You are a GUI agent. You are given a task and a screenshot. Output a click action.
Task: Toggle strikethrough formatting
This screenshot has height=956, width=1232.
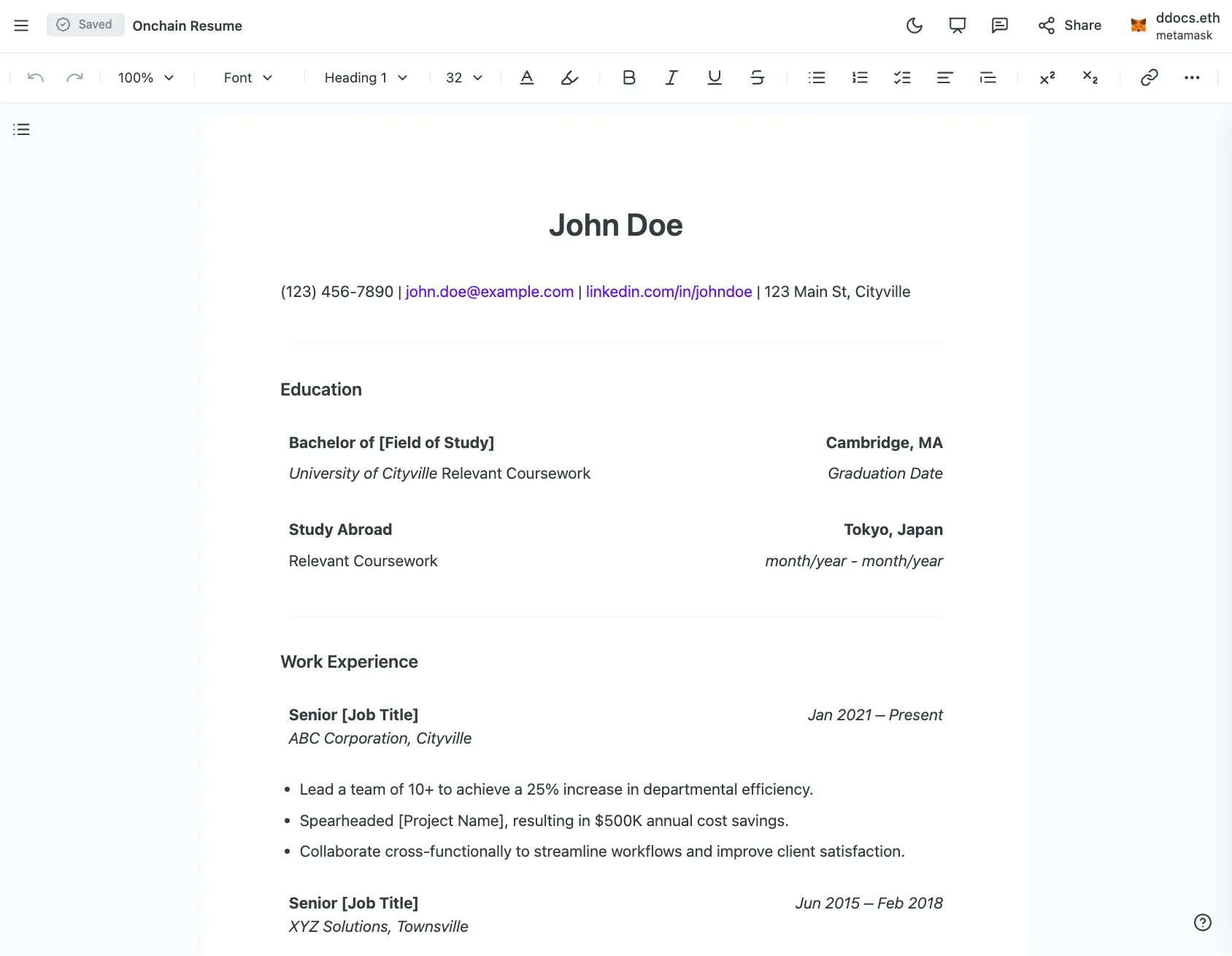pyautogui.click(x=757, y=77)
